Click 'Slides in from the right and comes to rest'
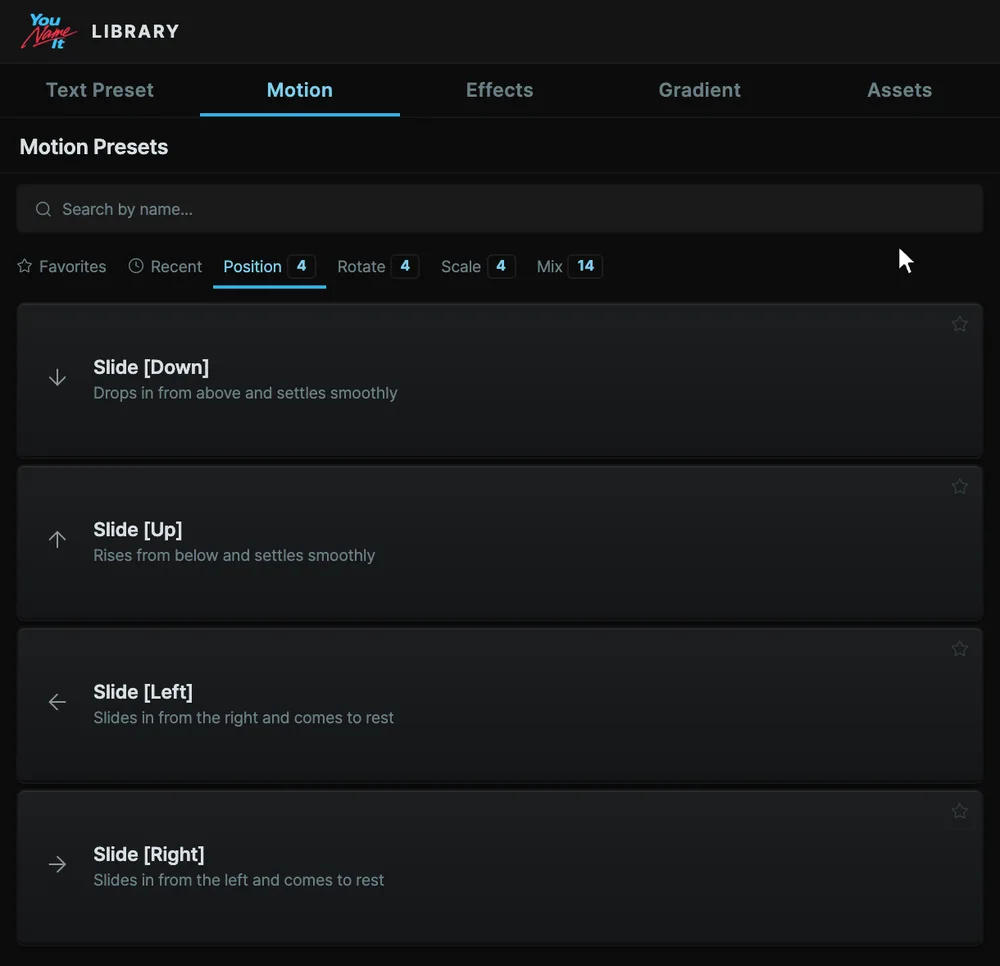This screenshot has height=966, width=1000. (244, 718)
